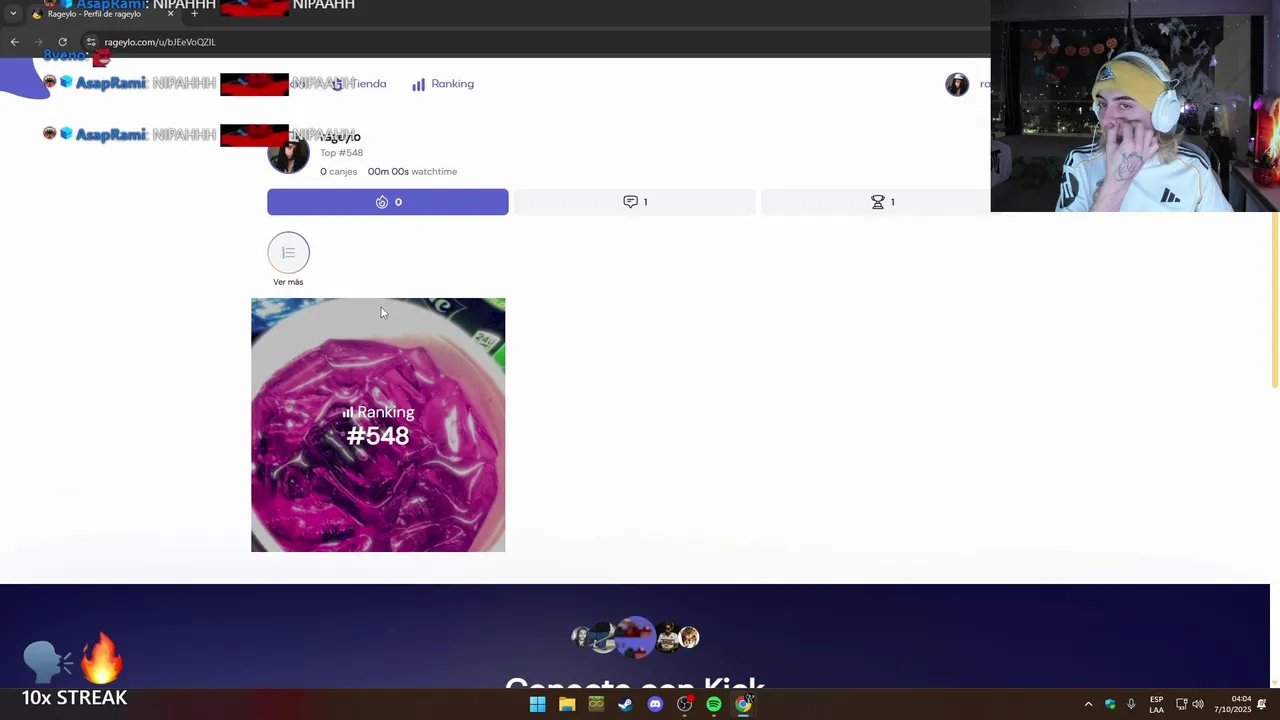Screen dimensions: 1280x720
Task: Click the Top #548 text
Action: coord(341,153)
